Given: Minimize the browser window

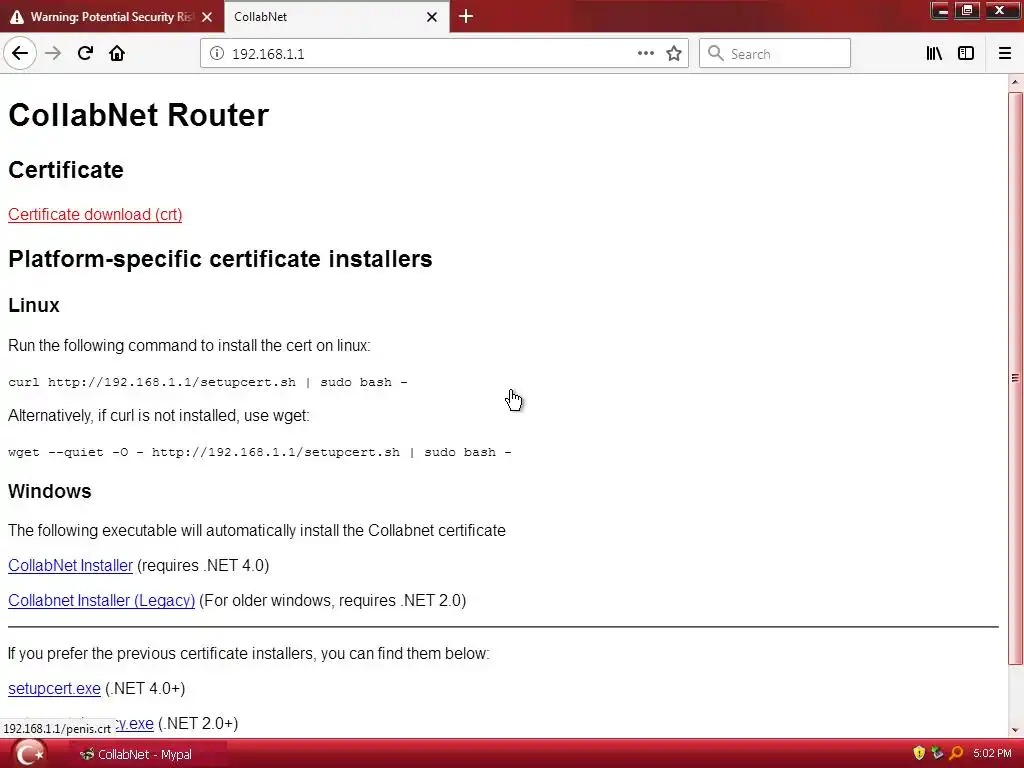Looking at the screenshot, I should [941, 10].
